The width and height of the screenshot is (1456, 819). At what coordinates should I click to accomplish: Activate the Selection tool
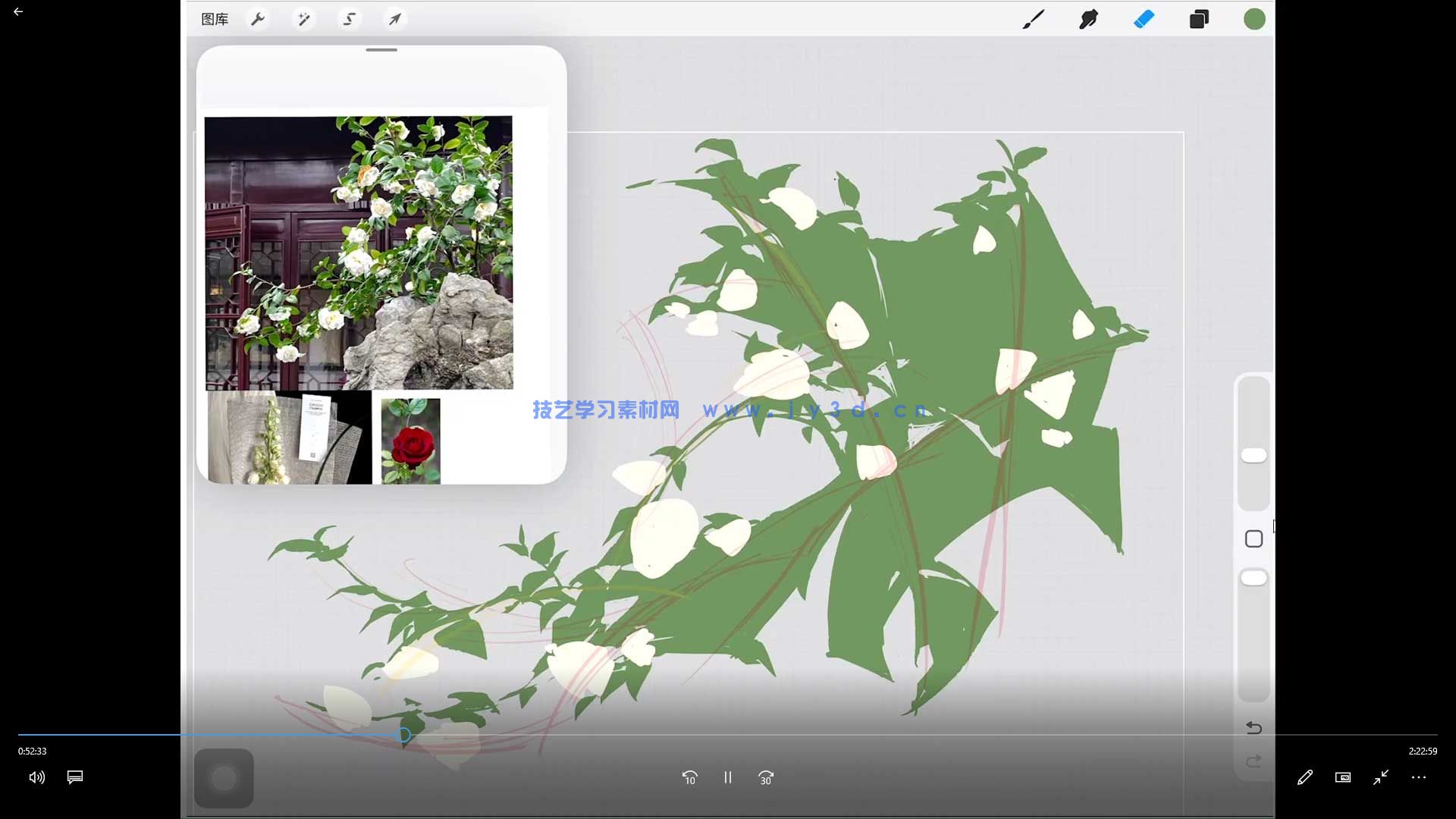349,19
